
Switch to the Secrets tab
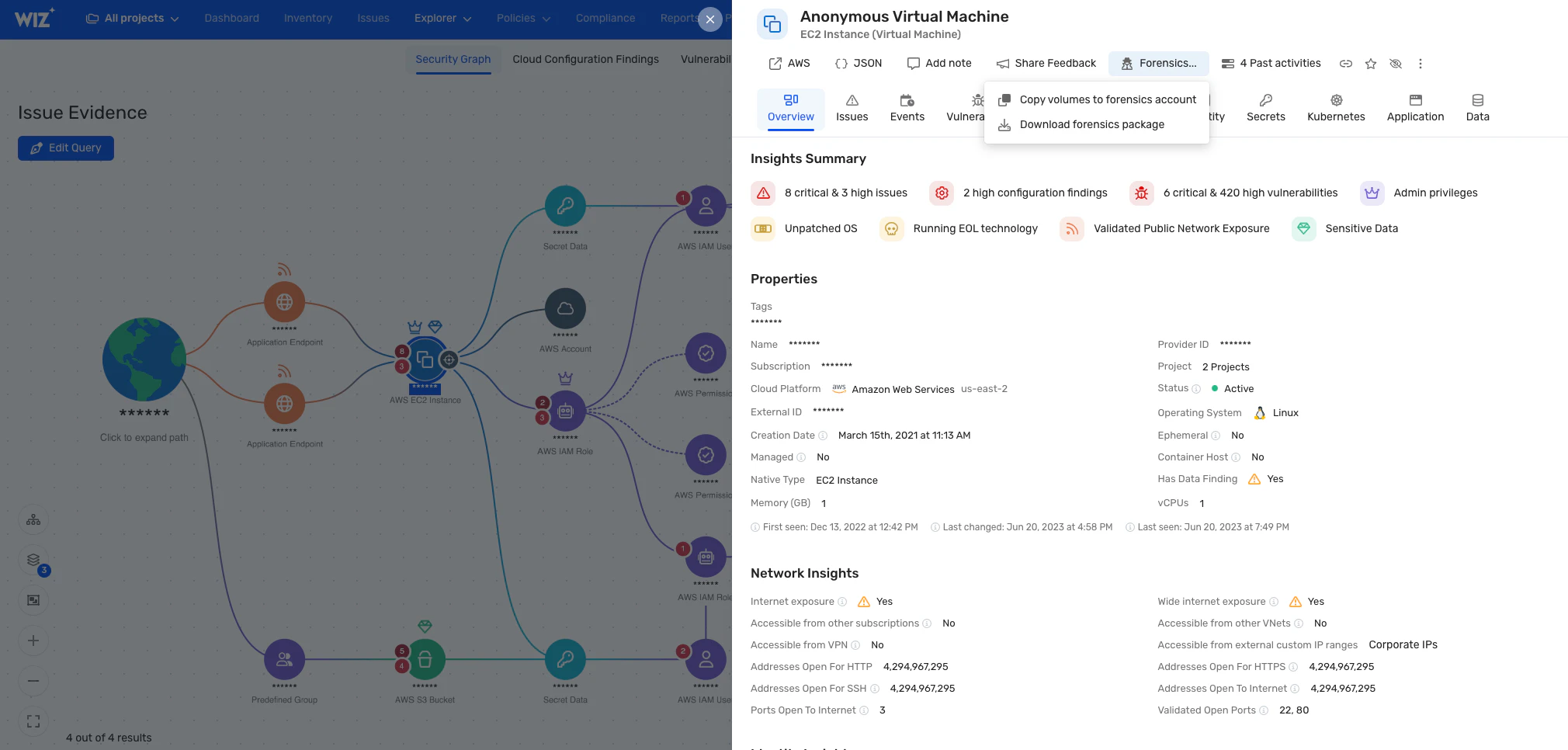[1266, 109]
